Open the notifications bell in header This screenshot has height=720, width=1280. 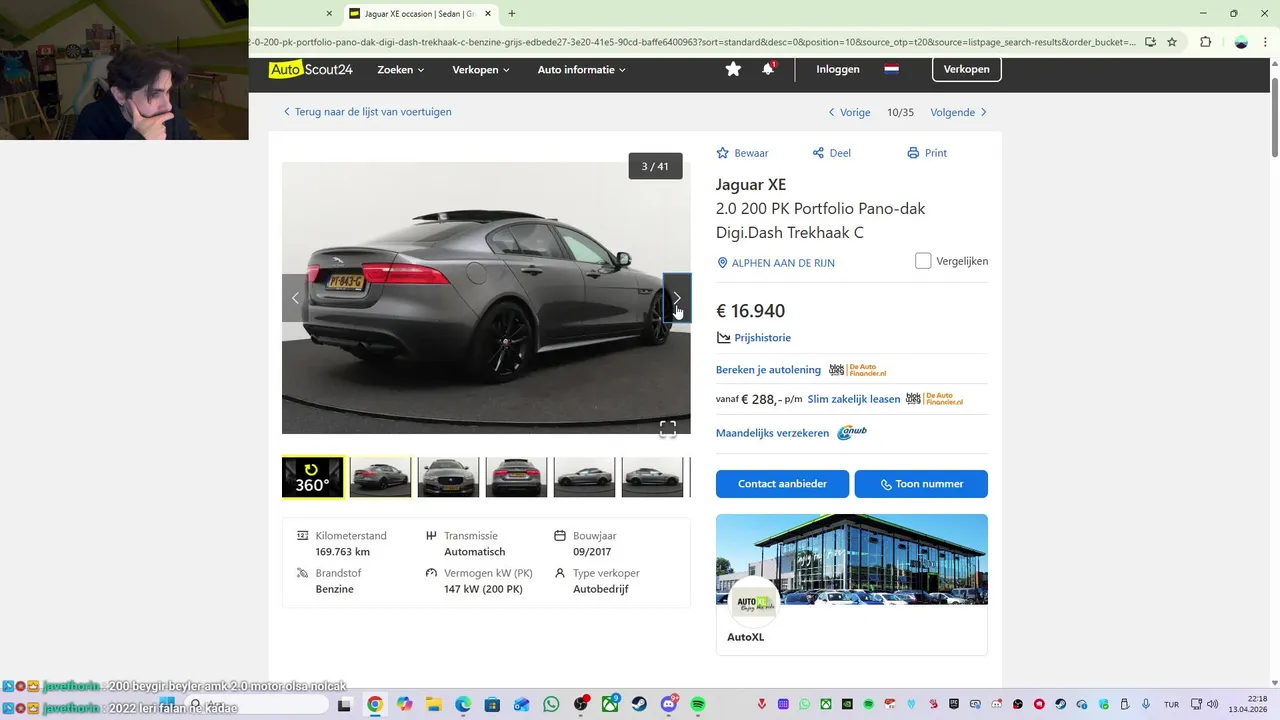768,69
